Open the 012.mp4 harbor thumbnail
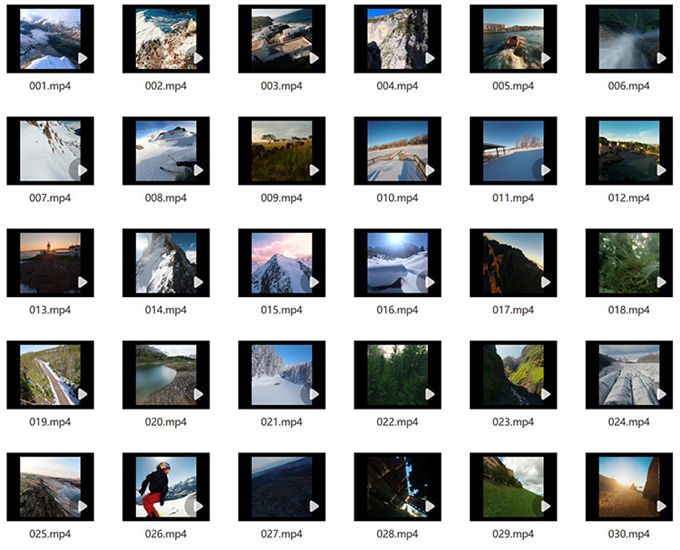Image resolution: width=680 pixels, height=550 pixels. tap(629, 151)
